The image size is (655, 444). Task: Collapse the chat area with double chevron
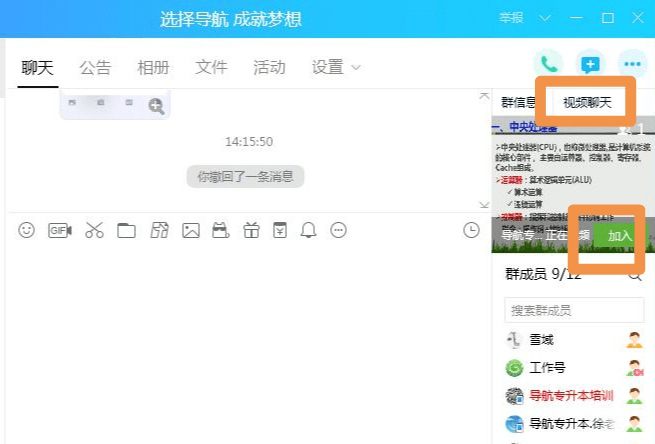click(x=484, y=204)
